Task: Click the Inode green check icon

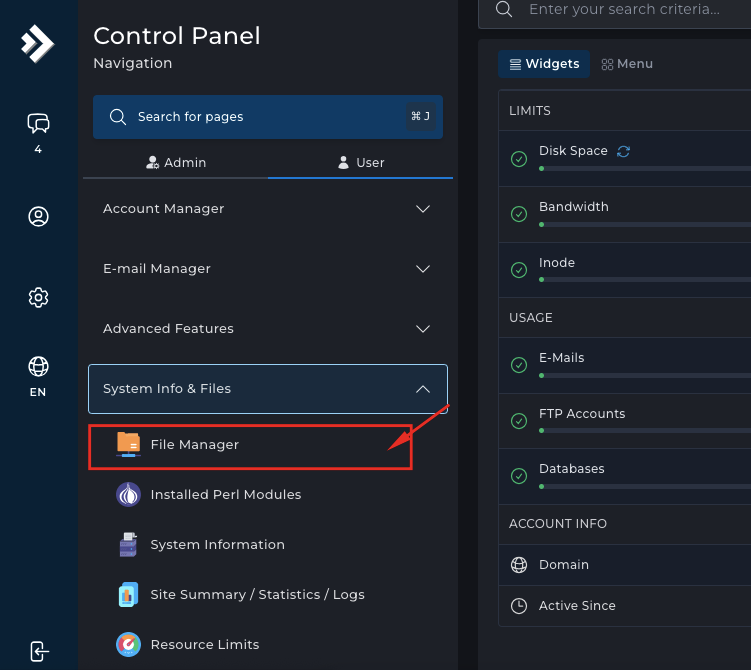Action: click(x=519, y=270)
